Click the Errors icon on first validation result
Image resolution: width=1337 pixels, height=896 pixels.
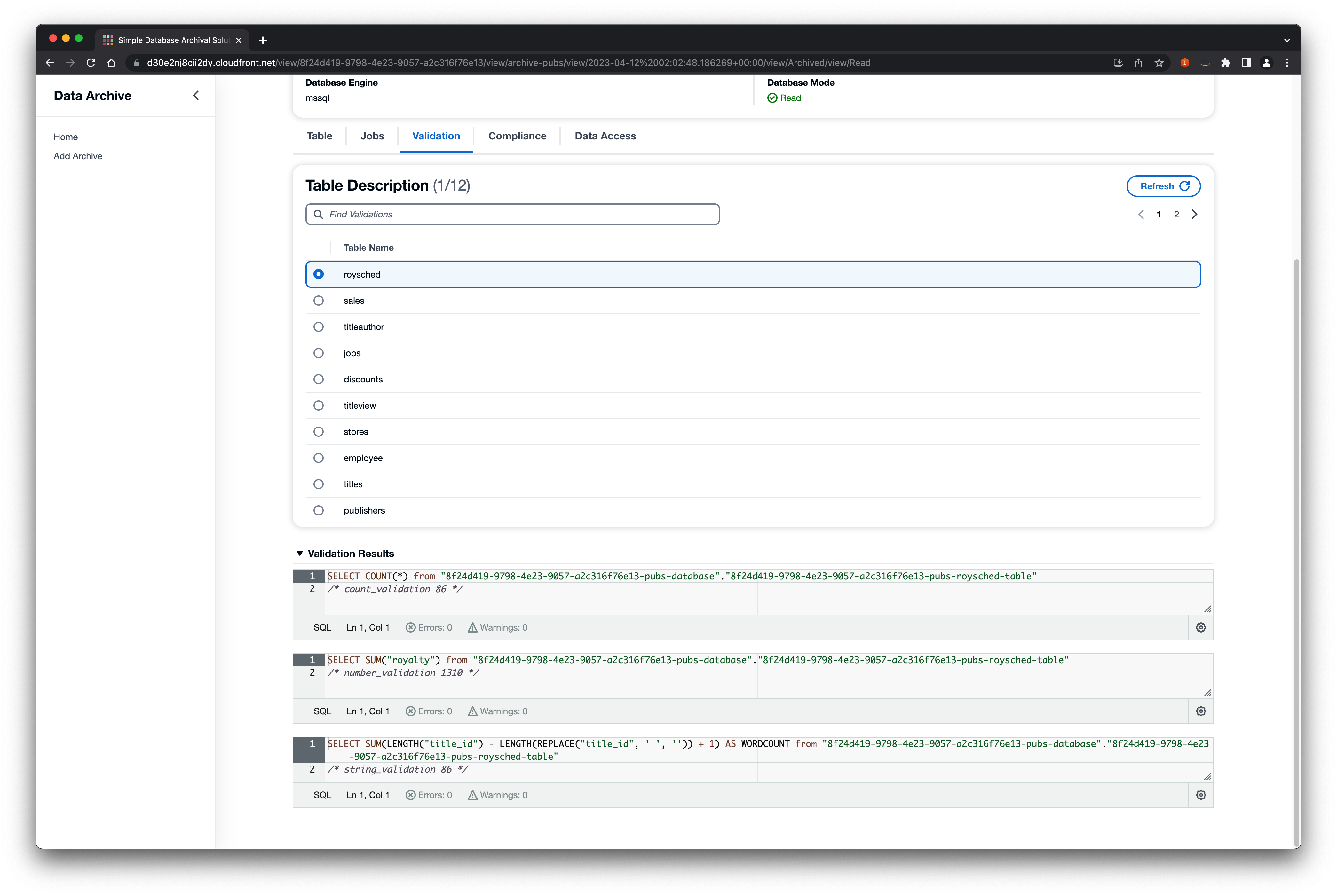click(x=410, y=627)
